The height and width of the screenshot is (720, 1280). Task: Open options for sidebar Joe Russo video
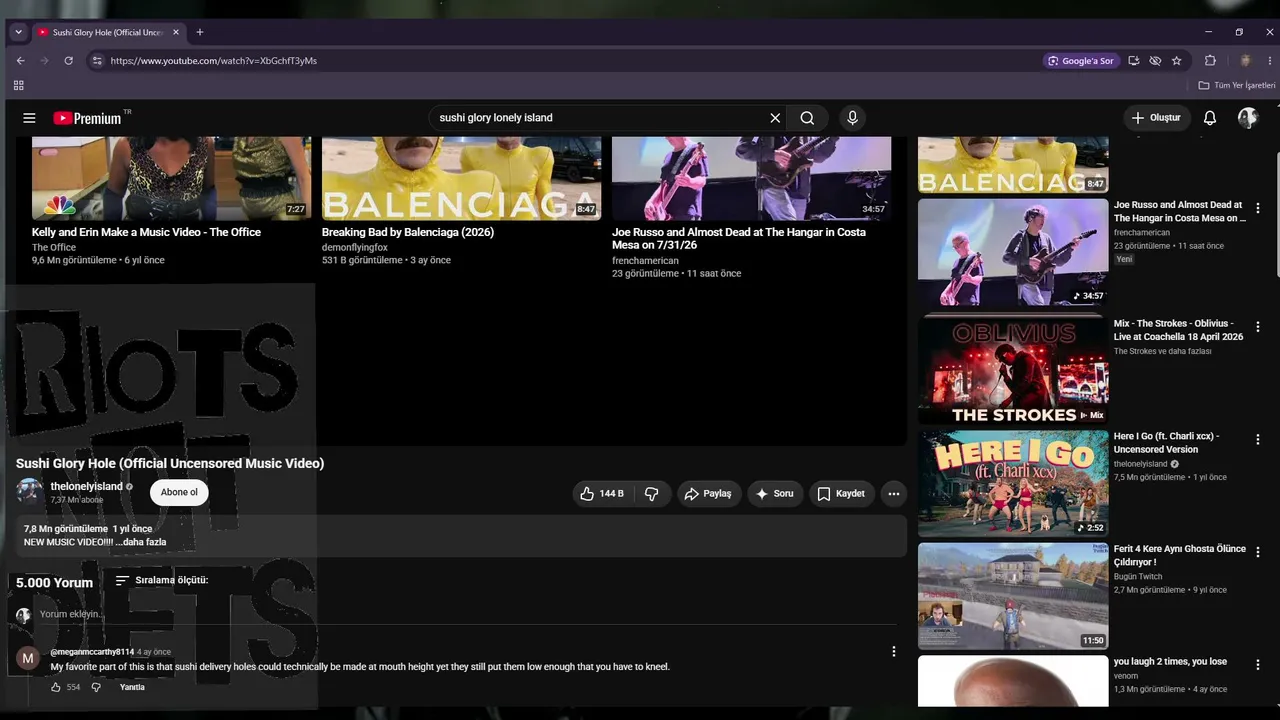coord(1258,209)
